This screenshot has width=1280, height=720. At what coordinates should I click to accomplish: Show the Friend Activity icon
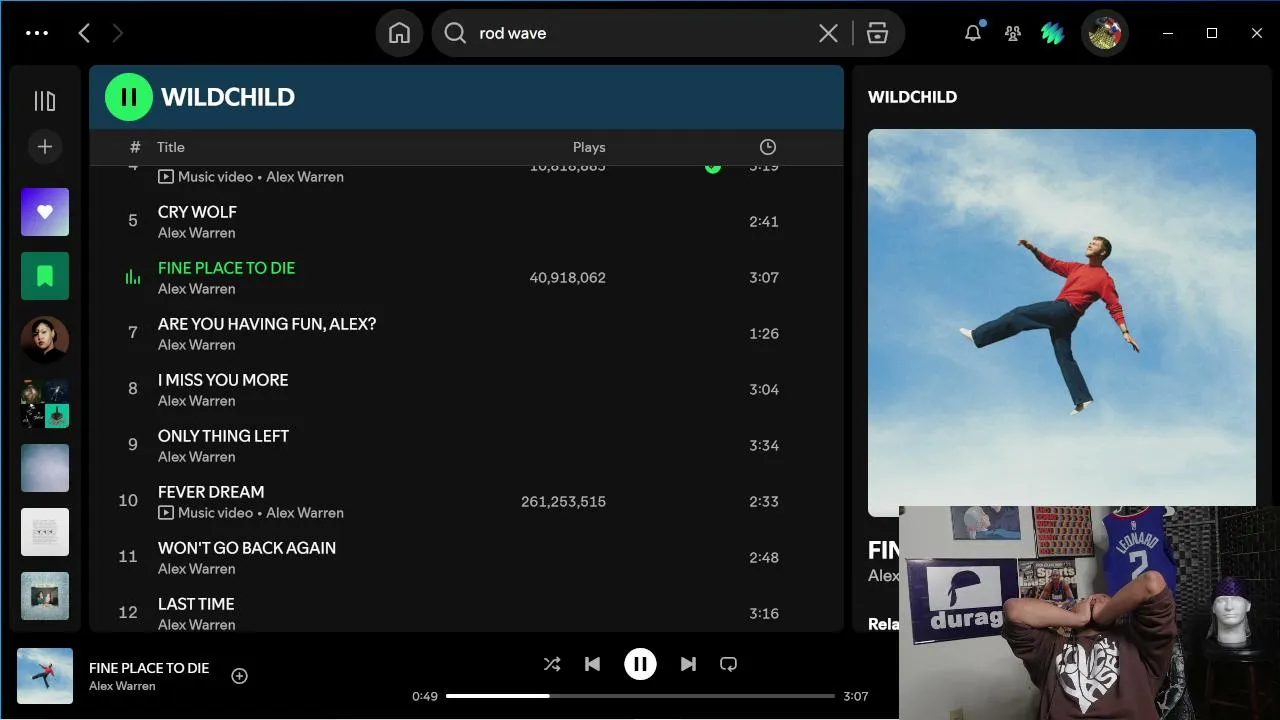[1013, 33]
